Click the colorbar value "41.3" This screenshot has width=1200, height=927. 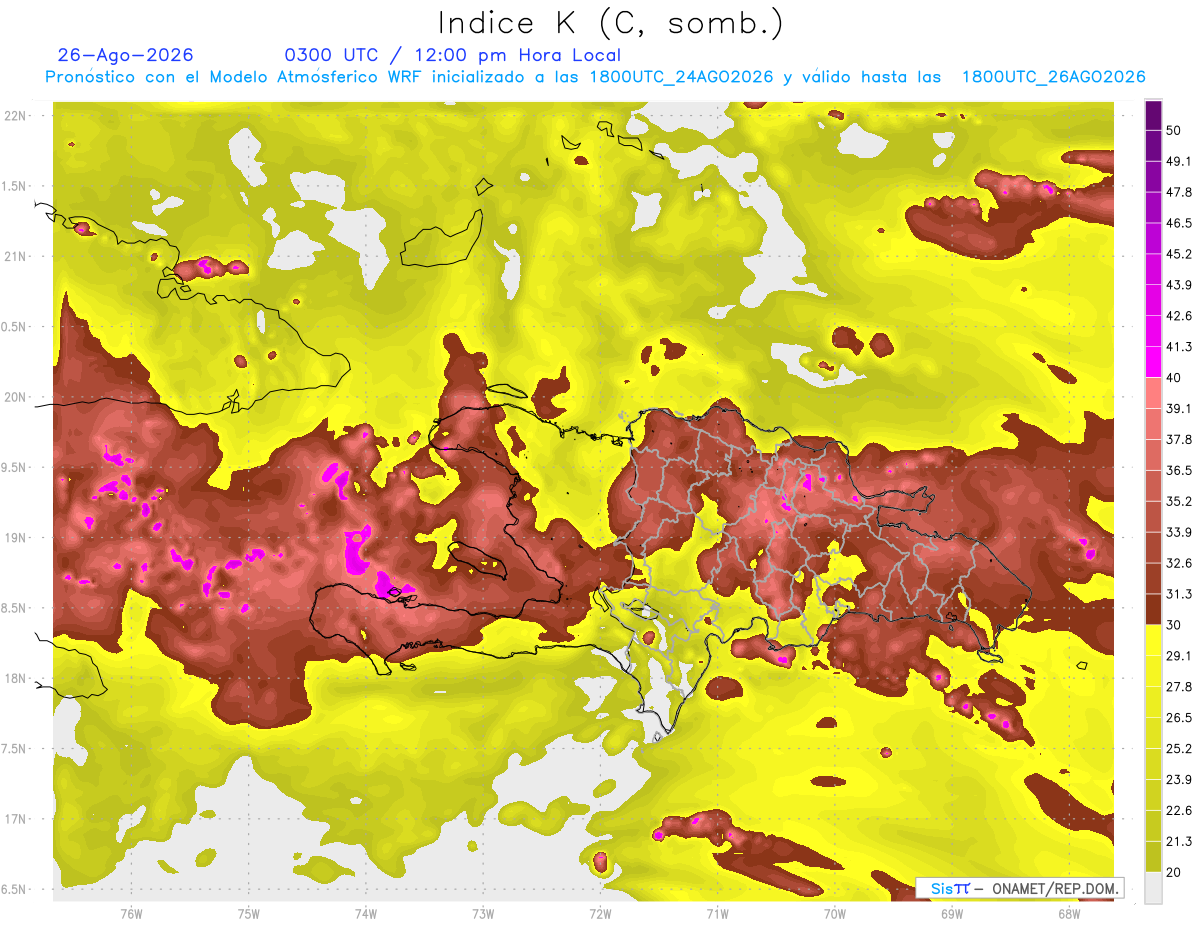click(1178, 347)
